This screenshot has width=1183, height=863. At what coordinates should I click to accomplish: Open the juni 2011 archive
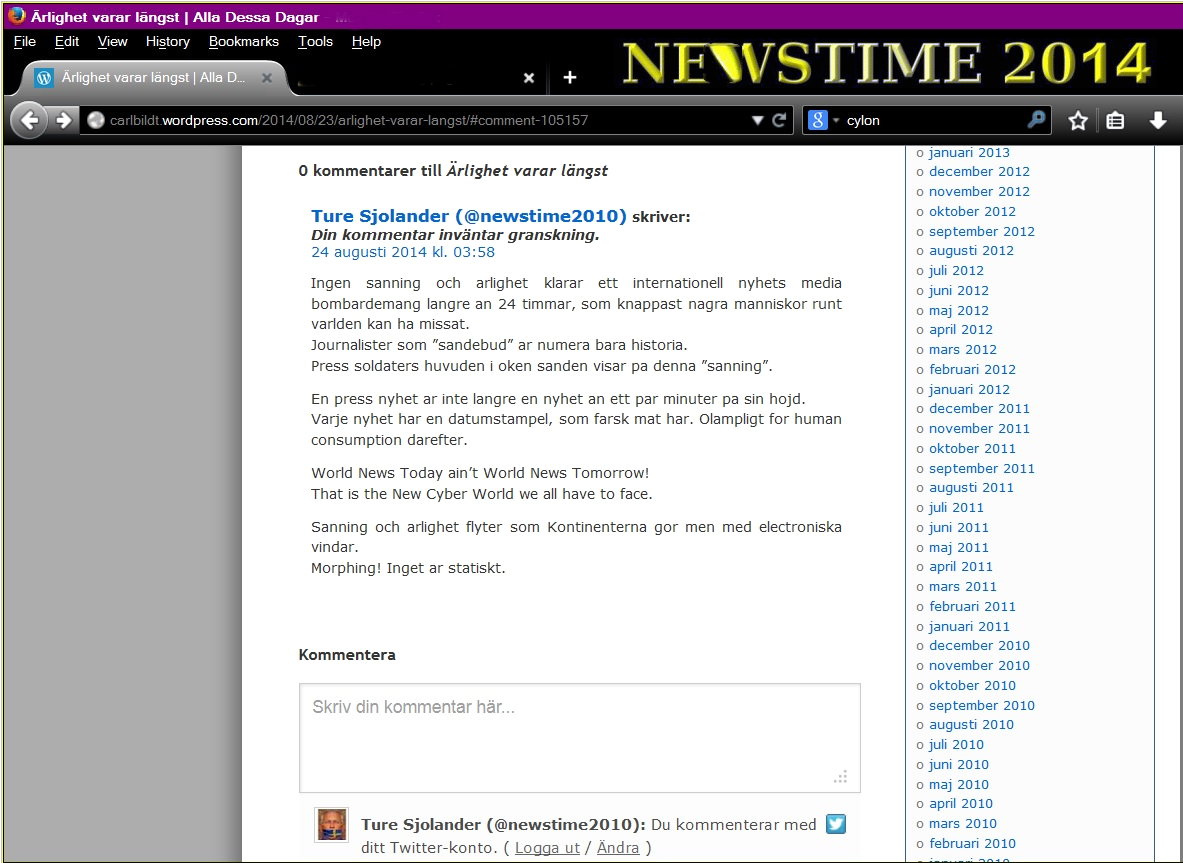pos(958,527)
